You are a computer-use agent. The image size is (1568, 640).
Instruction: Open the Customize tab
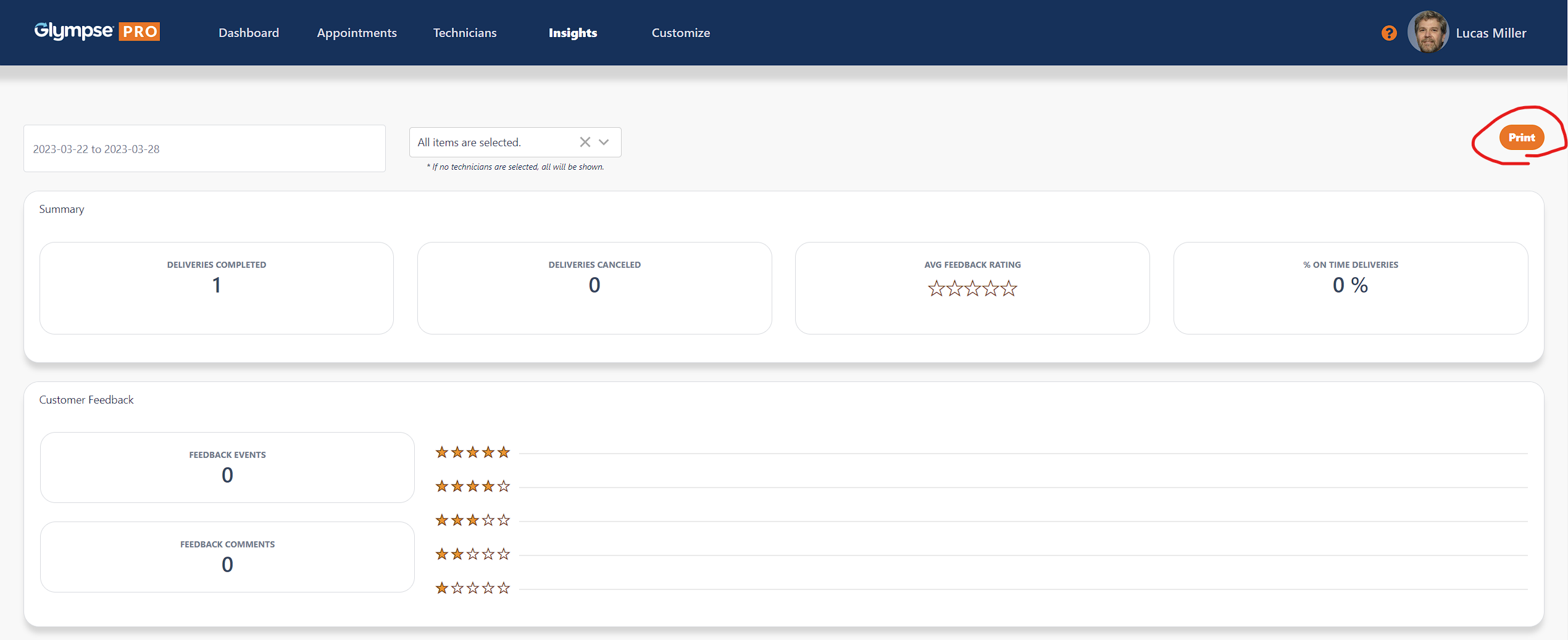pyautogui.click(x=681, y=33)
